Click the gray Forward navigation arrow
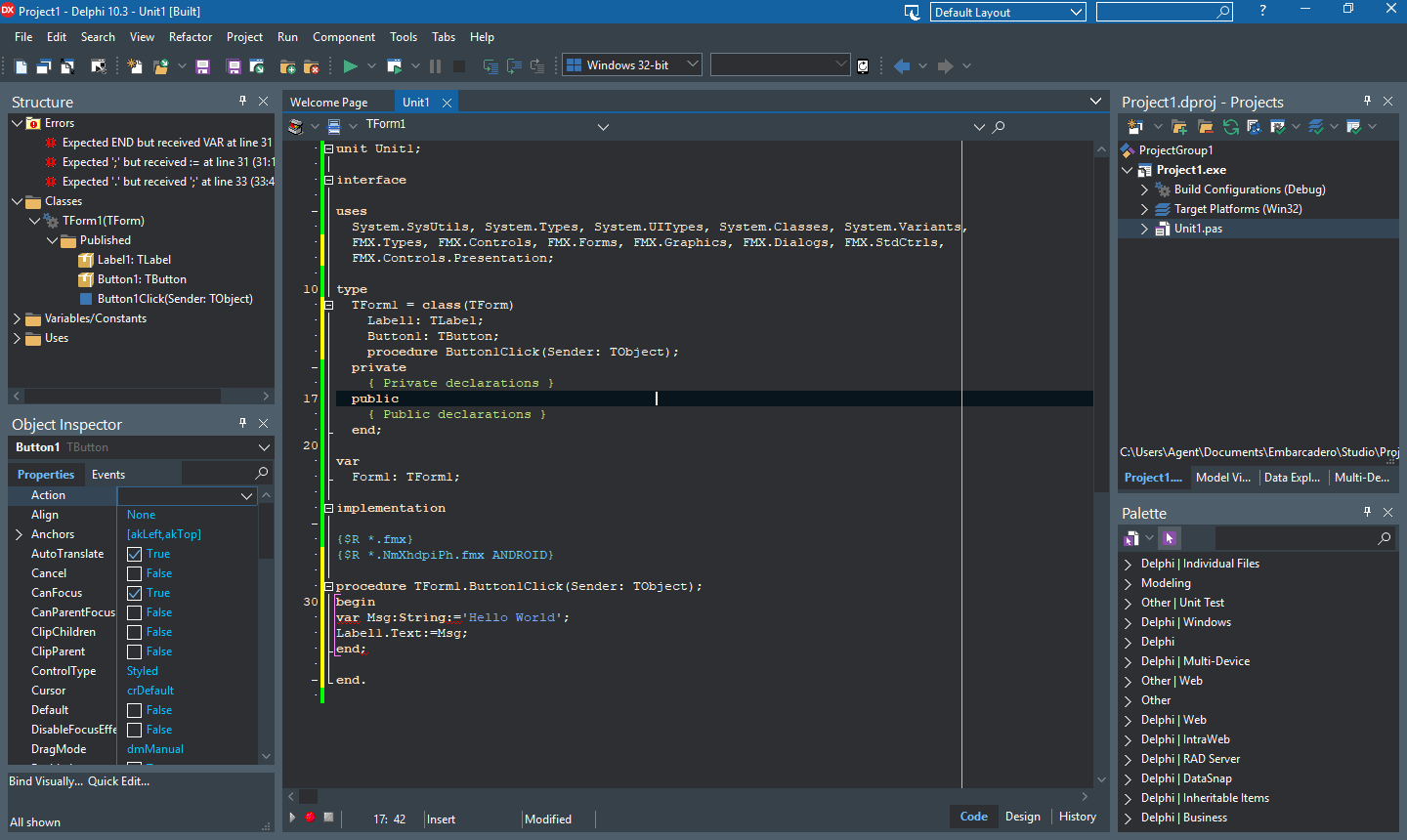Viewport: 1407px width, 840px height. click(x=945, y=66)
